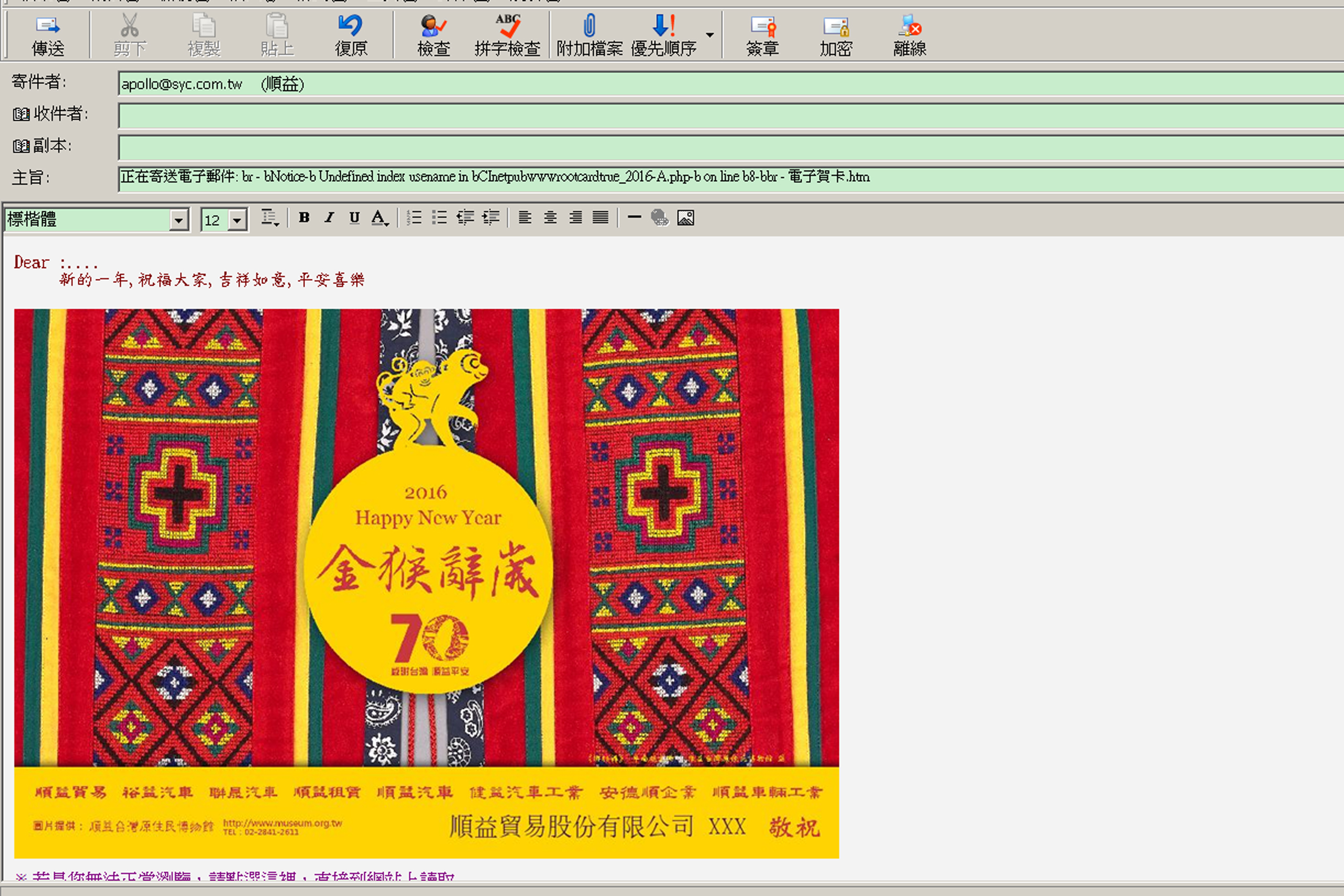Open the 收件者 address book icon
The image size is (1344, 896).
21,114
